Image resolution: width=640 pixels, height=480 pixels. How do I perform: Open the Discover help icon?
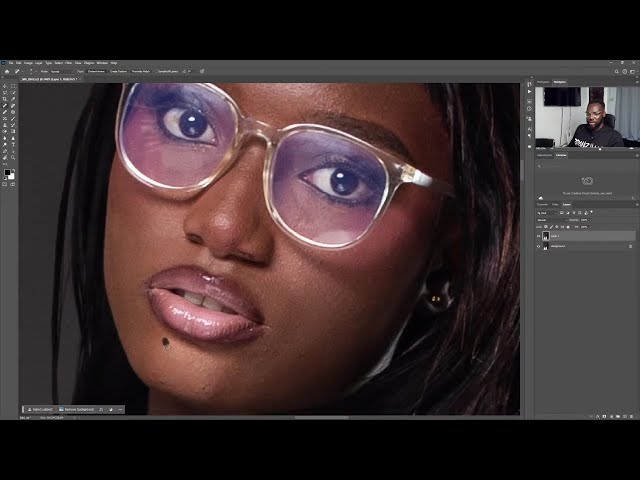point(624,71)
